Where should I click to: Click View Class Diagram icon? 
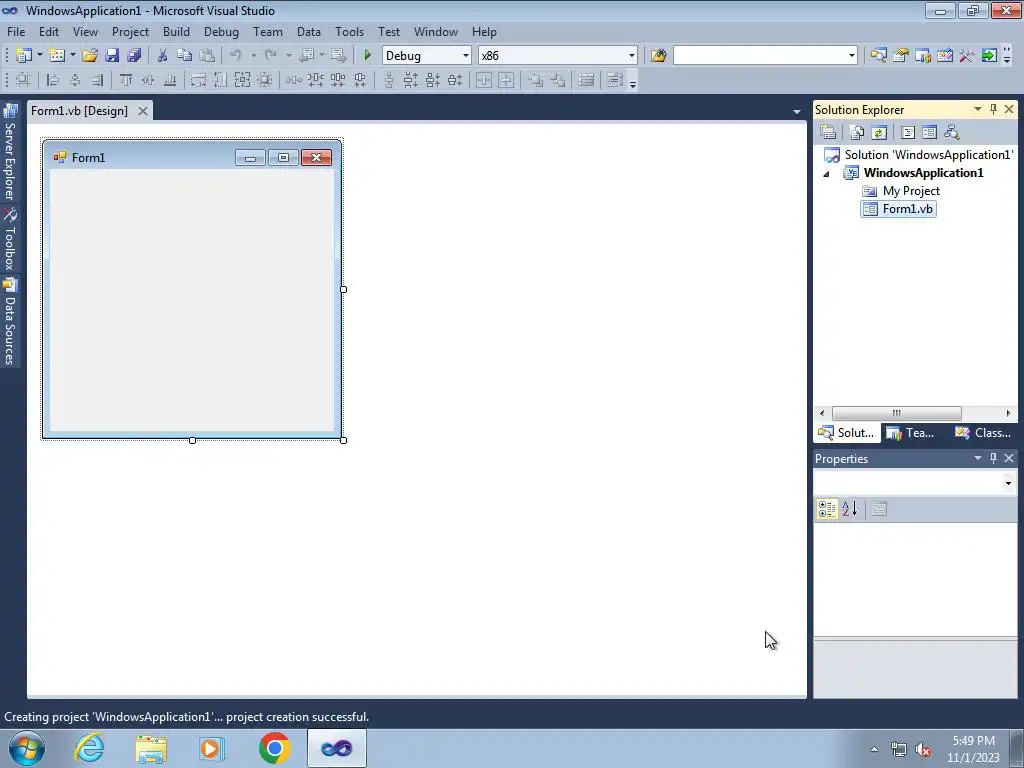coord(952,133)
